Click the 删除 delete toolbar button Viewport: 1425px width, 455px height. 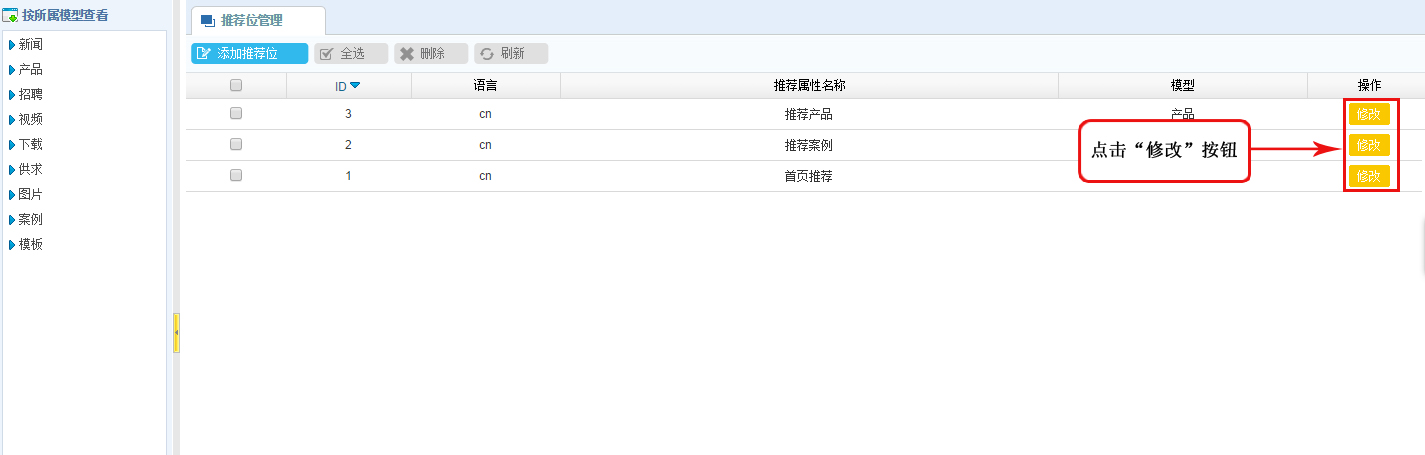click(431, 54)
